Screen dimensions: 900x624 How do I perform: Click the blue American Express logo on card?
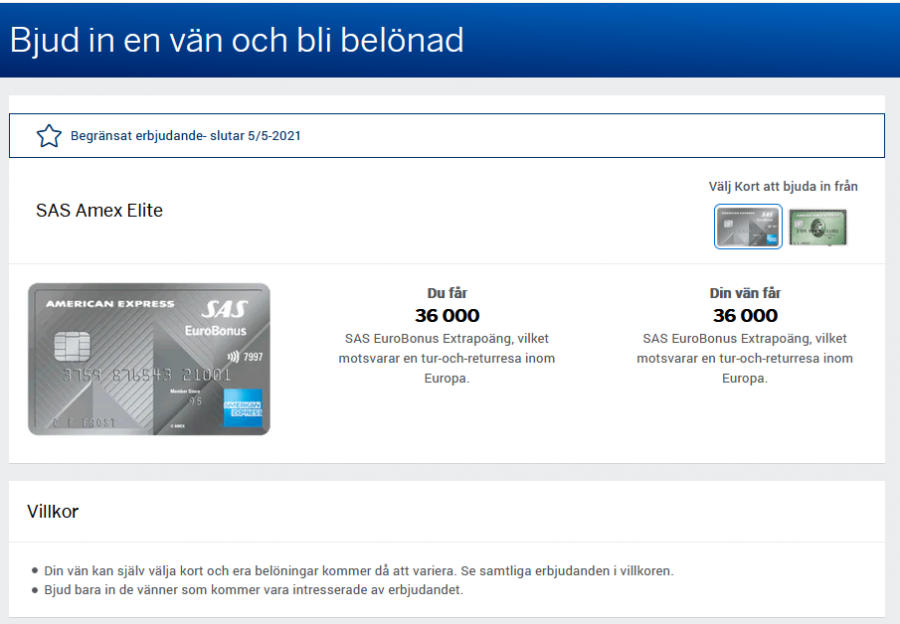[242, 407]
